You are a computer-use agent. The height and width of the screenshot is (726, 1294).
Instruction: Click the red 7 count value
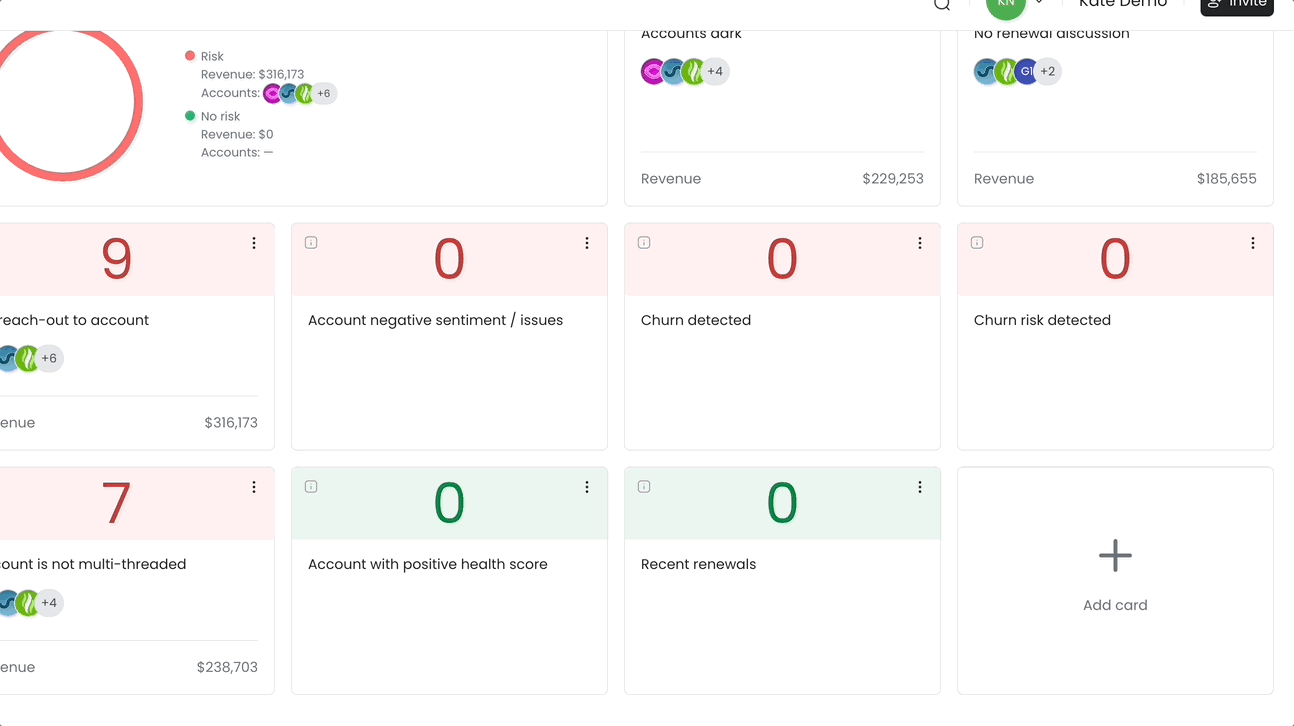point(117,503)
